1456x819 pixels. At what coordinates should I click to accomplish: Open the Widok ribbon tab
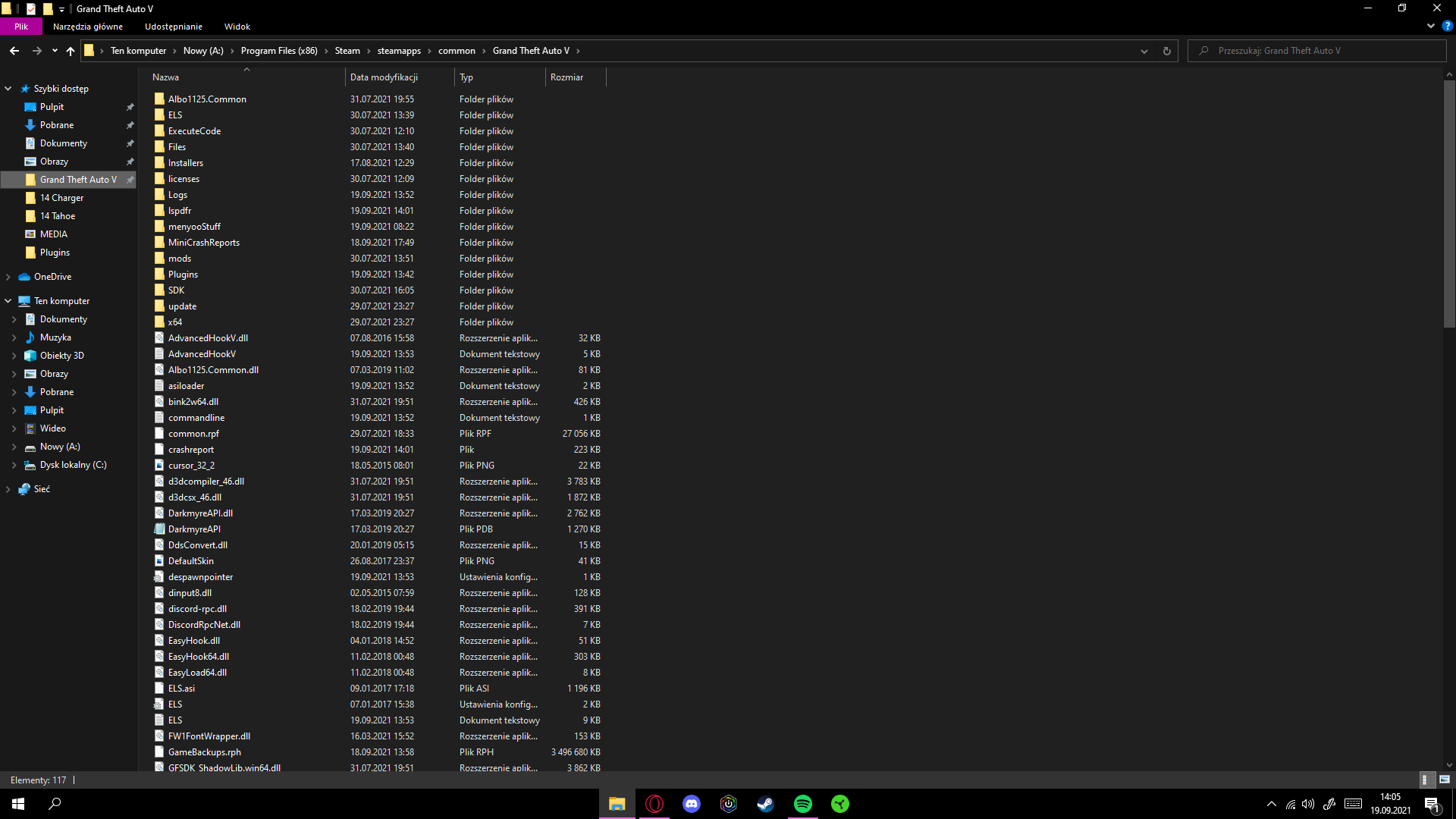pyautogui.click(x=237, y=27)
